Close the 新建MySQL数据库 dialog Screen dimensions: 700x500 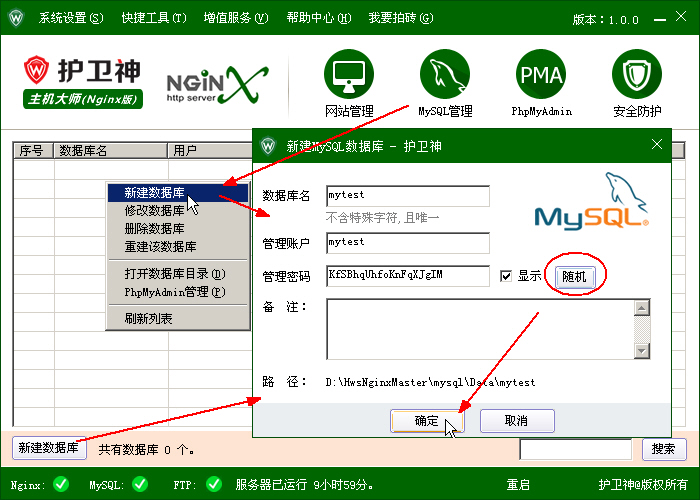coord(657,145)
